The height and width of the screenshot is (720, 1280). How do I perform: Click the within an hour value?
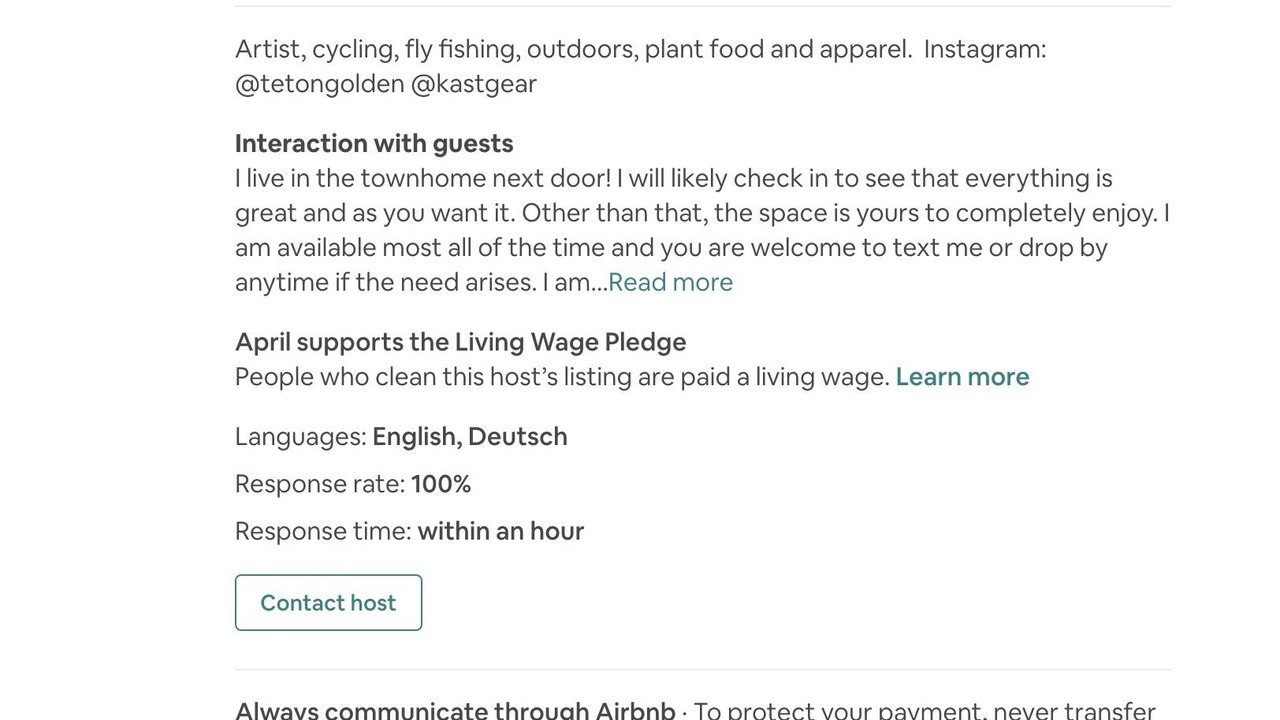point(500,531)
